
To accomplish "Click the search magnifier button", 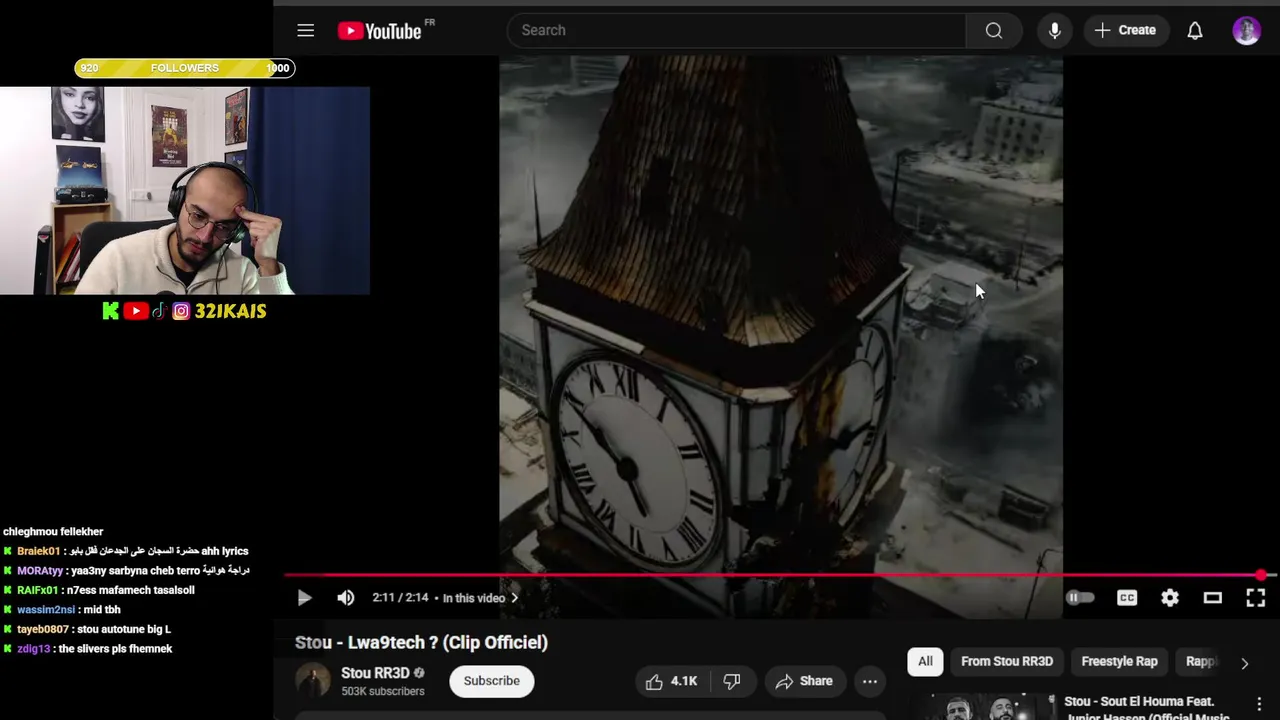I will tap(993, 30).
